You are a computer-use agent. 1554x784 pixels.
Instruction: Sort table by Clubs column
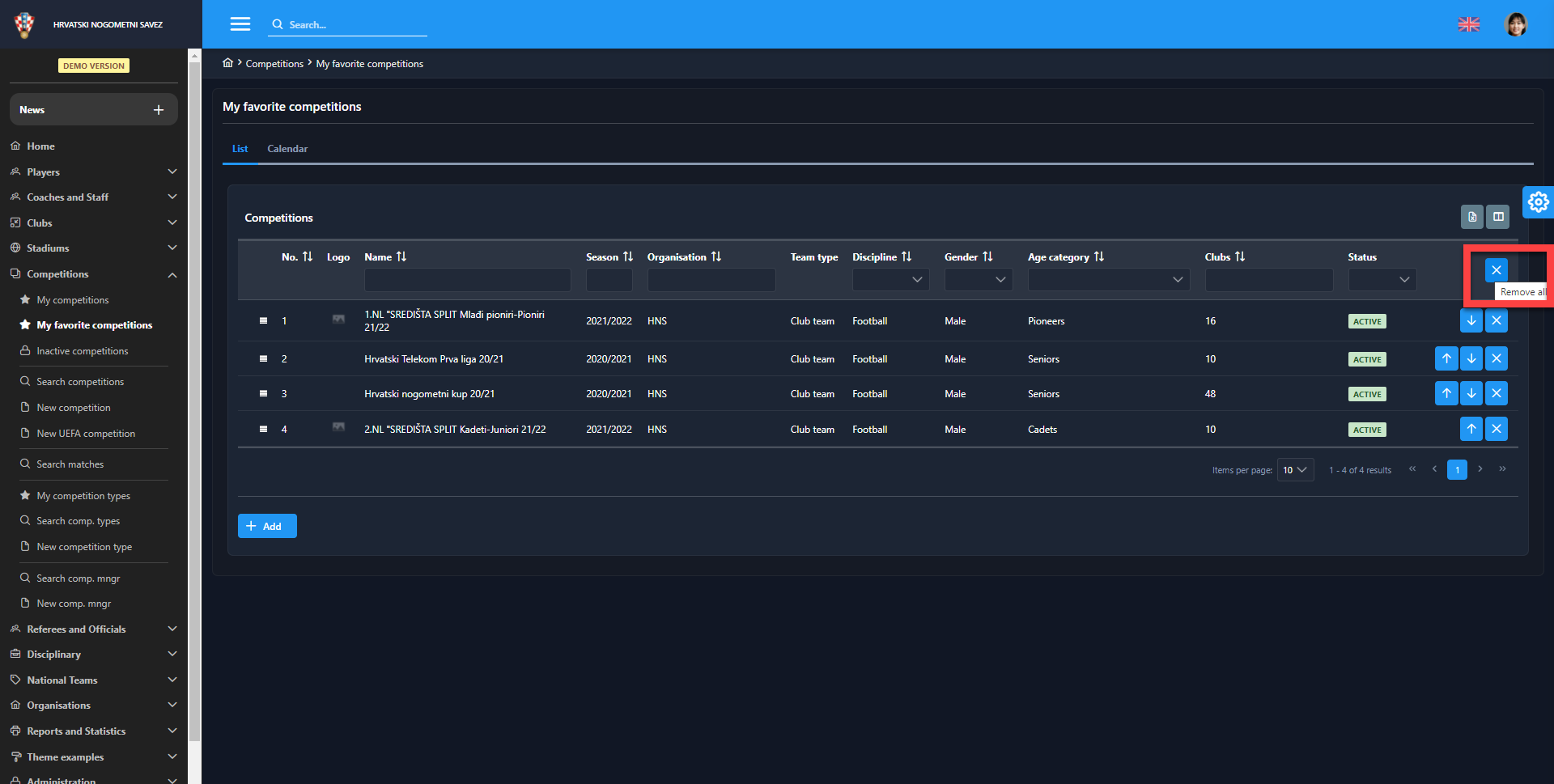[x=1239, y=256]
